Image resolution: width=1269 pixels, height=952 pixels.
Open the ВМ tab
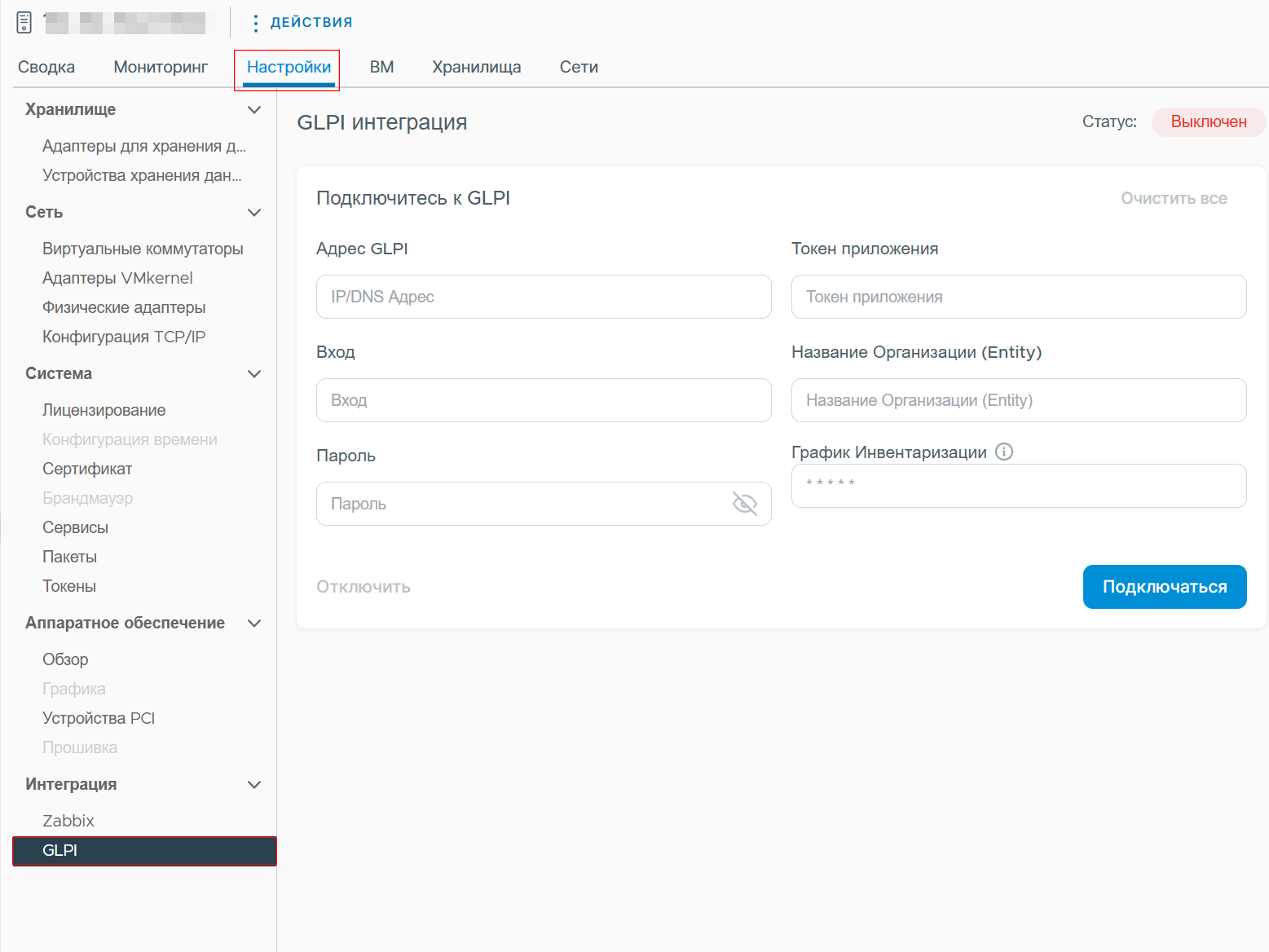(x=381, y=67)
